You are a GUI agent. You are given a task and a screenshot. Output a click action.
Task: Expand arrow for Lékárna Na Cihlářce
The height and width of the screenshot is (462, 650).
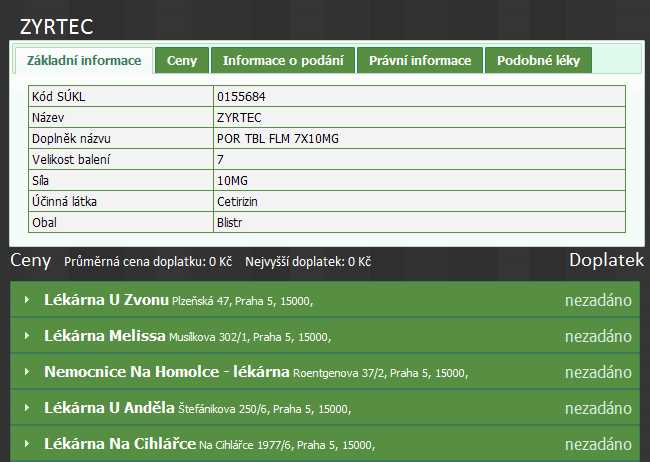(27, 444)
